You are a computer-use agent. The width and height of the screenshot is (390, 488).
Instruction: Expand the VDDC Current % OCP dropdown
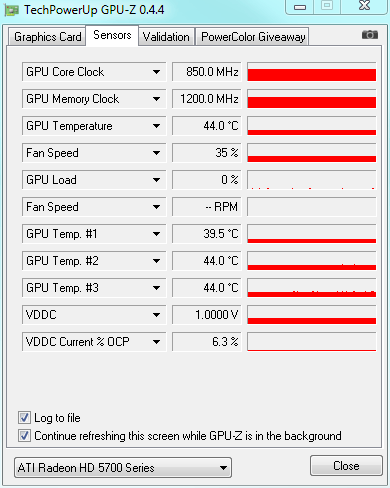point(156,342)
